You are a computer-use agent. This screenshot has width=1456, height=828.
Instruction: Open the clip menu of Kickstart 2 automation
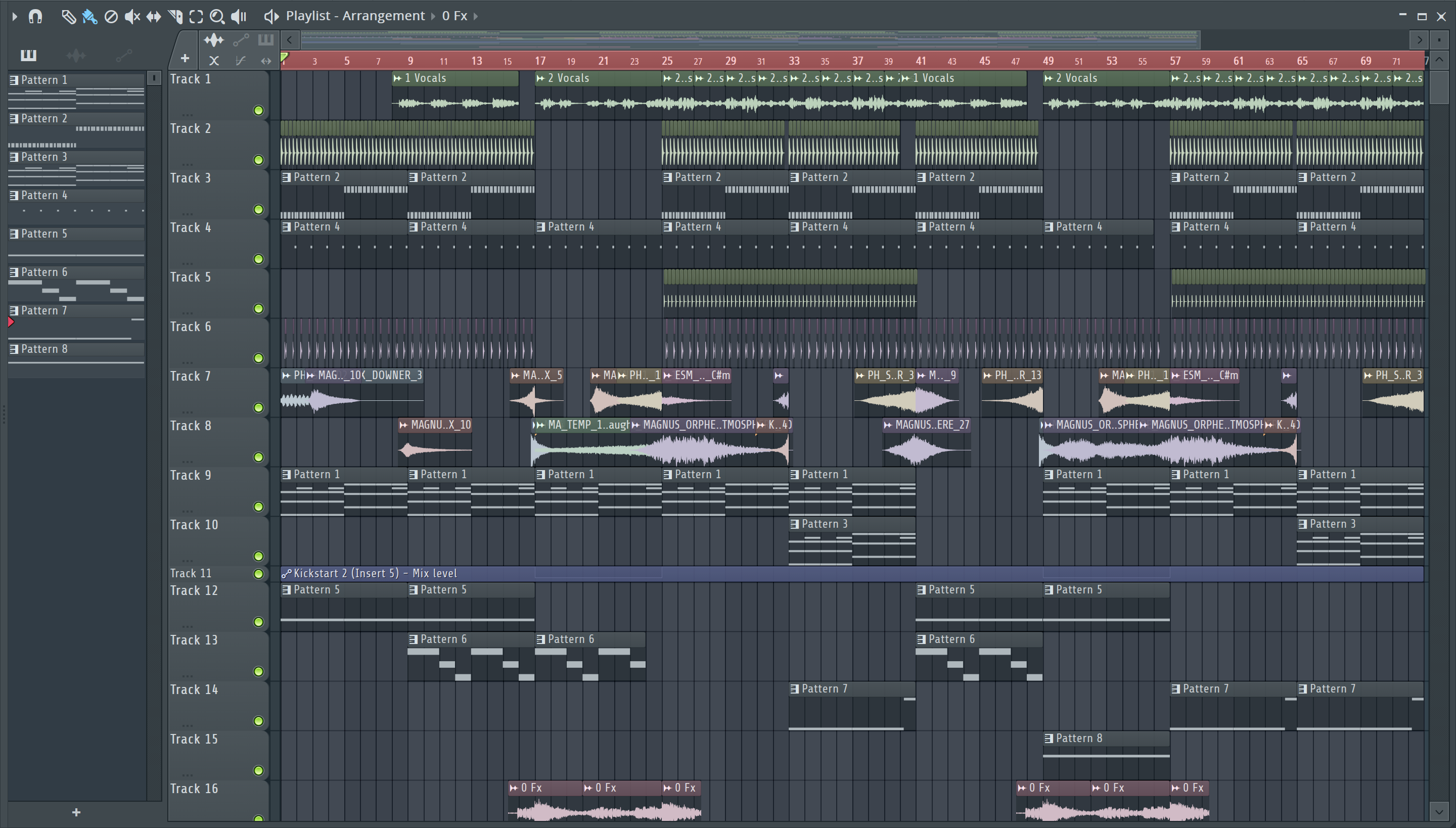click(287, 574)
